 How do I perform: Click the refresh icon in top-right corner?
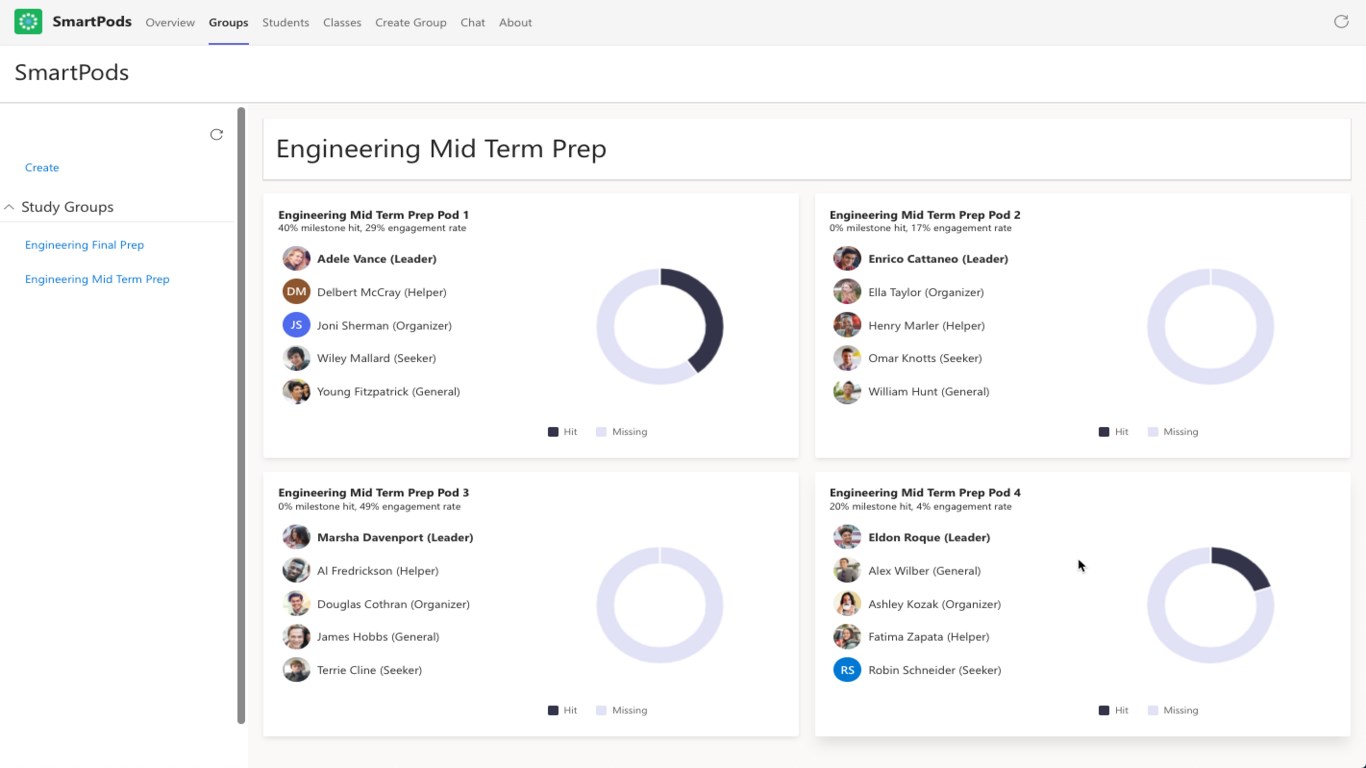[1341, 21]
